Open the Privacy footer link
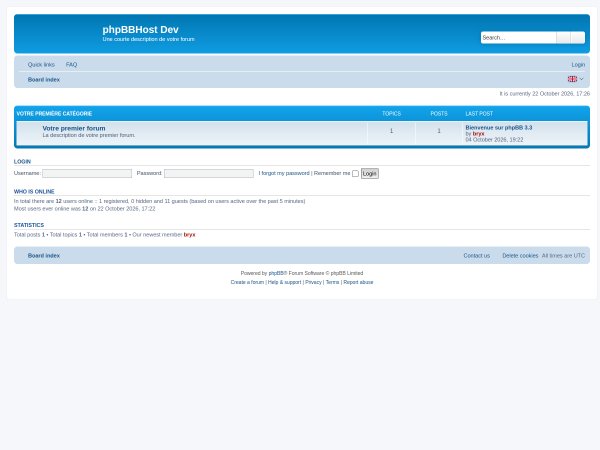This screenshot has height=450, width=600. [x=313, y=282]
